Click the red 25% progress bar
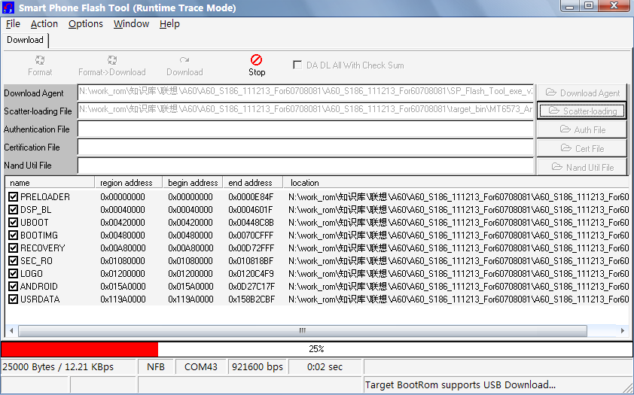The height and width of the screenshot is (395, 634). (80, 349)
